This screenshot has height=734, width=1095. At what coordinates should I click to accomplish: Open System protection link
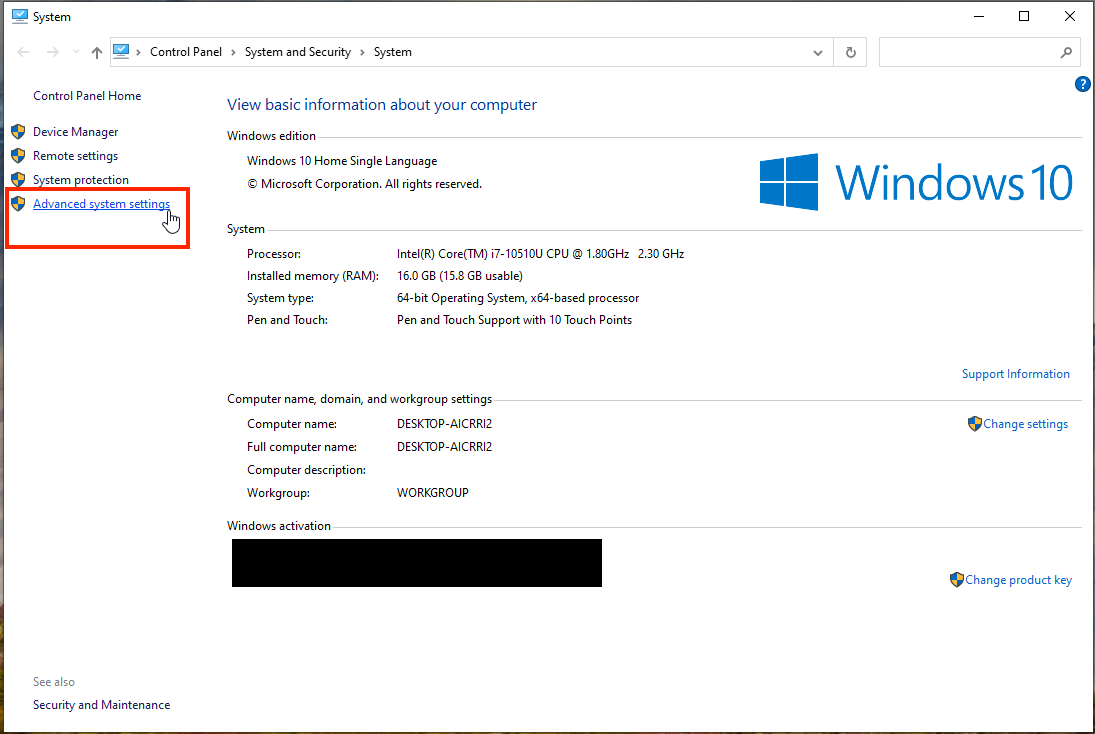coord(81,179)
